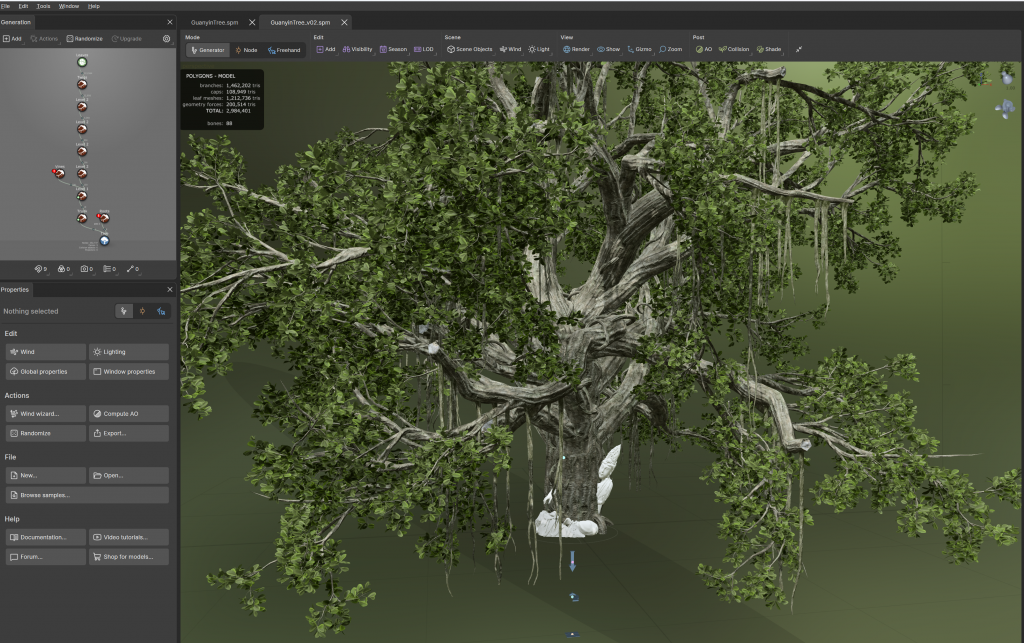Enable Freehand mode
1024x643 pixels.
pos(283,49)
